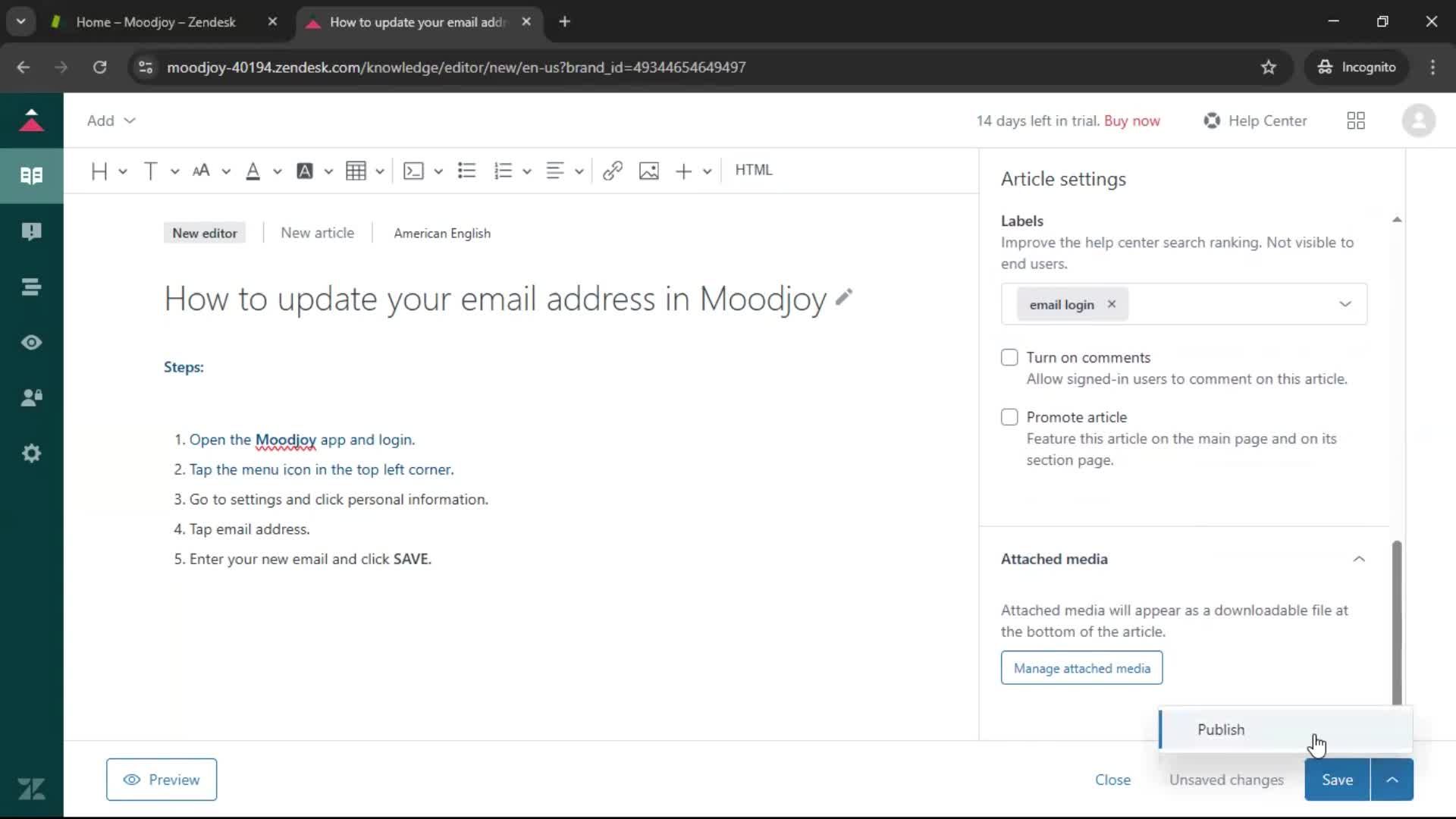Open Help Center link

[x=1256, y=121]
